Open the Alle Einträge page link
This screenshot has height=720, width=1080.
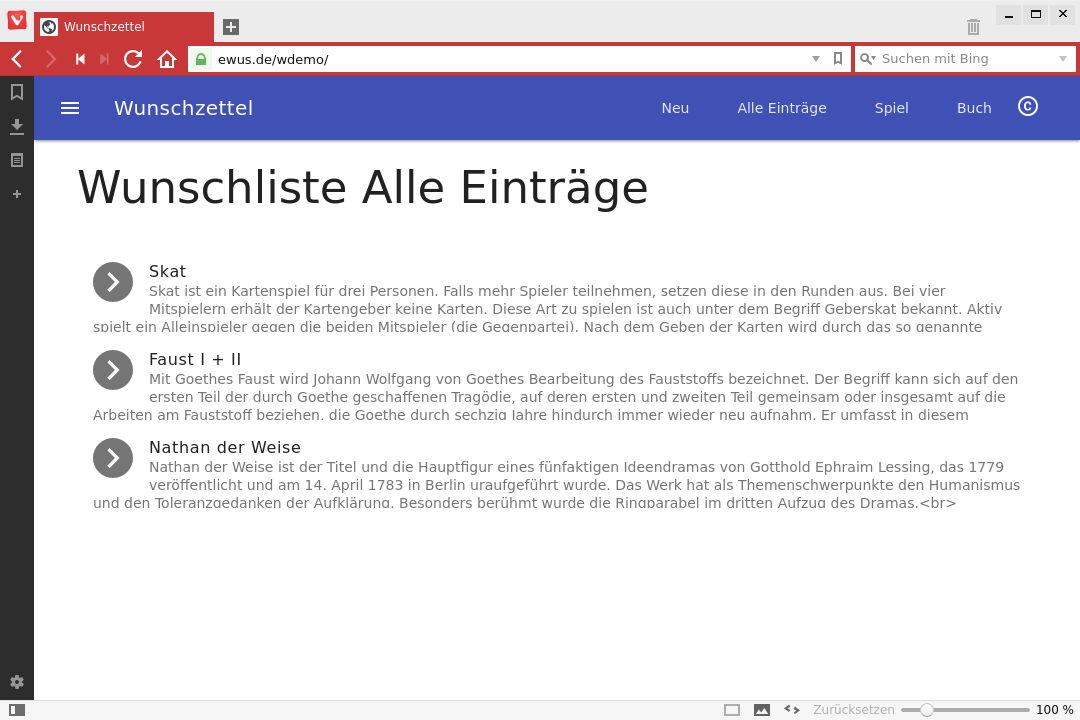[782, 108]
